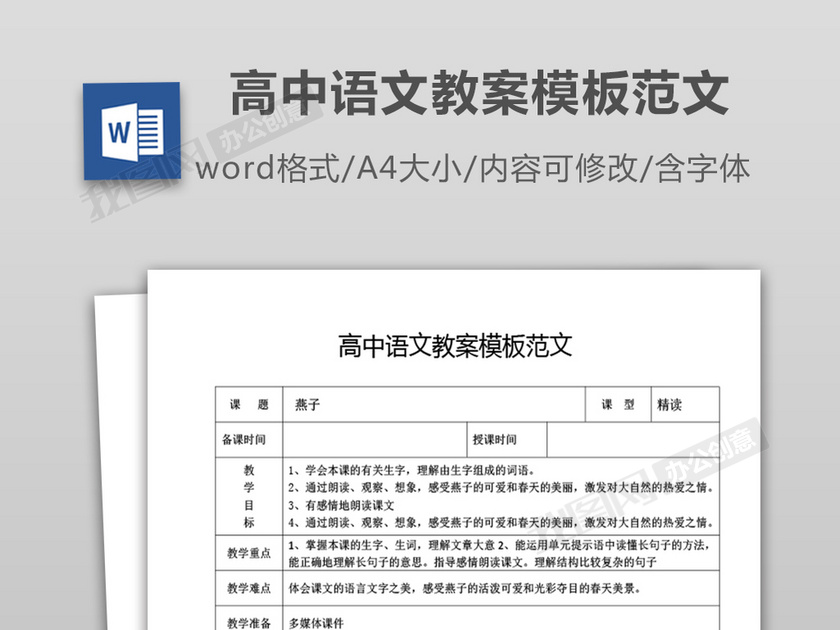
Task: Click the vertical 教学目标 label cell
Action: pyautogui.click(x=249, y=496)
